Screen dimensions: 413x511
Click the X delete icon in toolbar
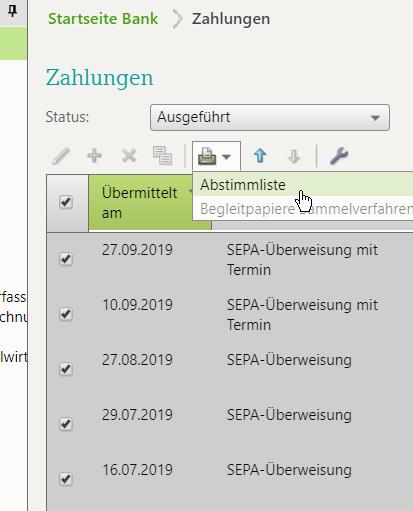(129, 156)
